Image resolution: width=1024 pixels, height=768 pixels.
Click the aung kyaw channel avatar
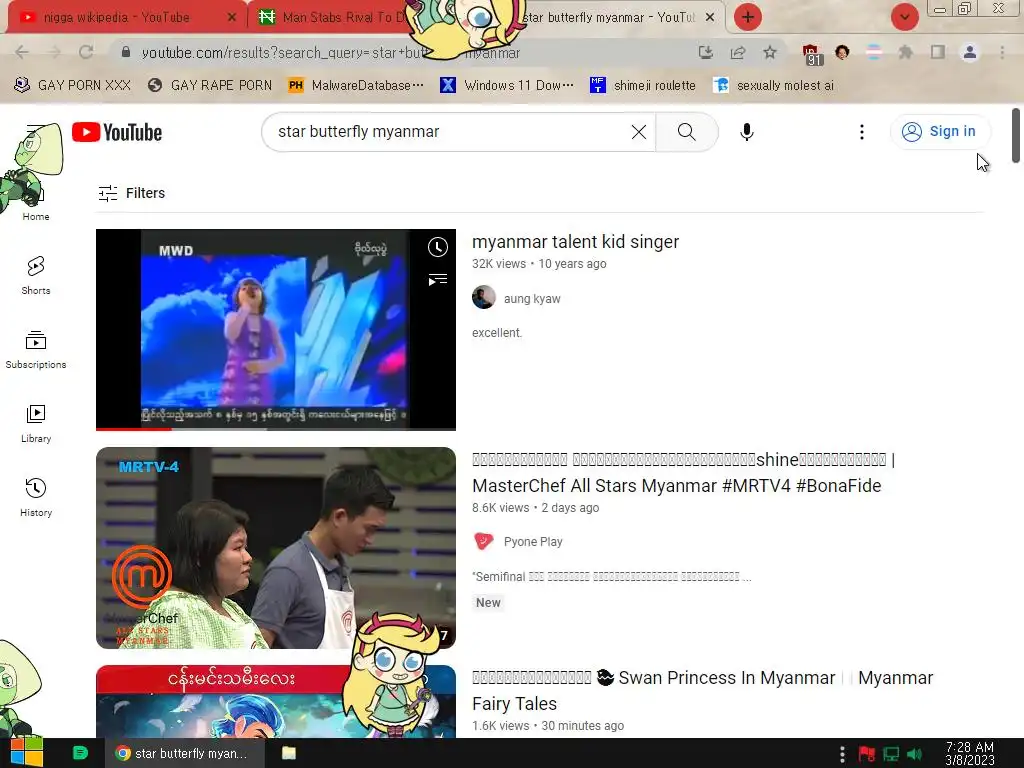tap(484, 297)
